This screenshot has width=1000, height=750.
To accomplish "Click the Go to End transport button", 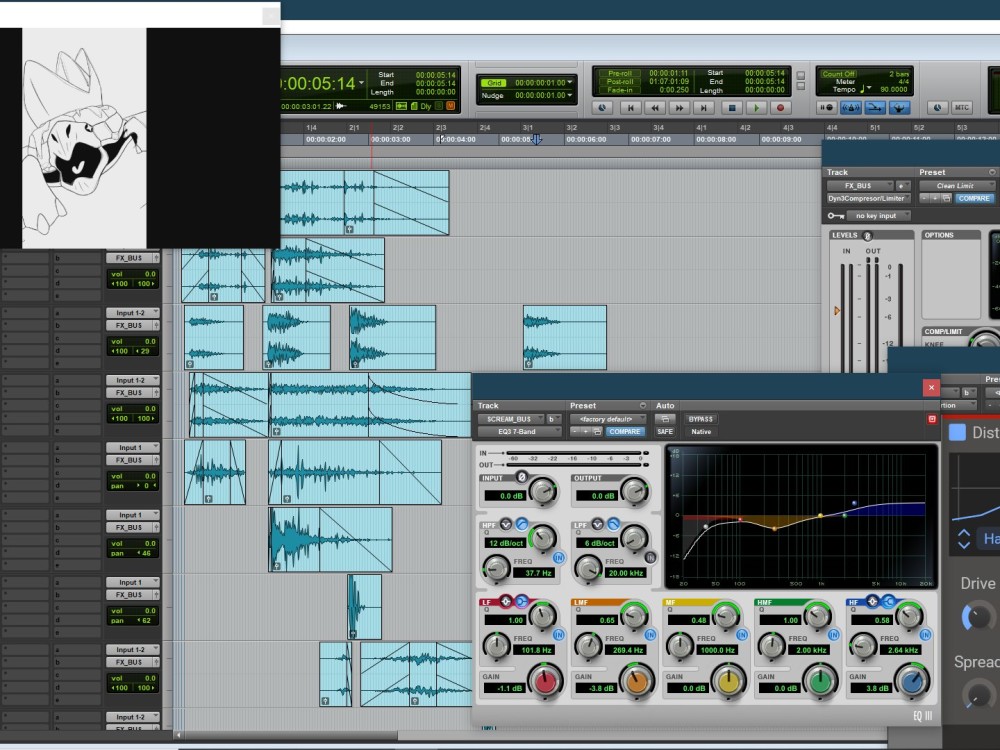I will coord(704,108).
